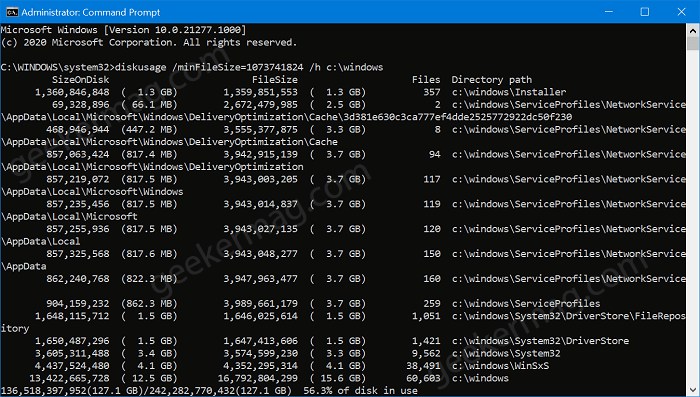700x397 pixels.
Task: Click the value 3,605,311,488
Action: 72,354
